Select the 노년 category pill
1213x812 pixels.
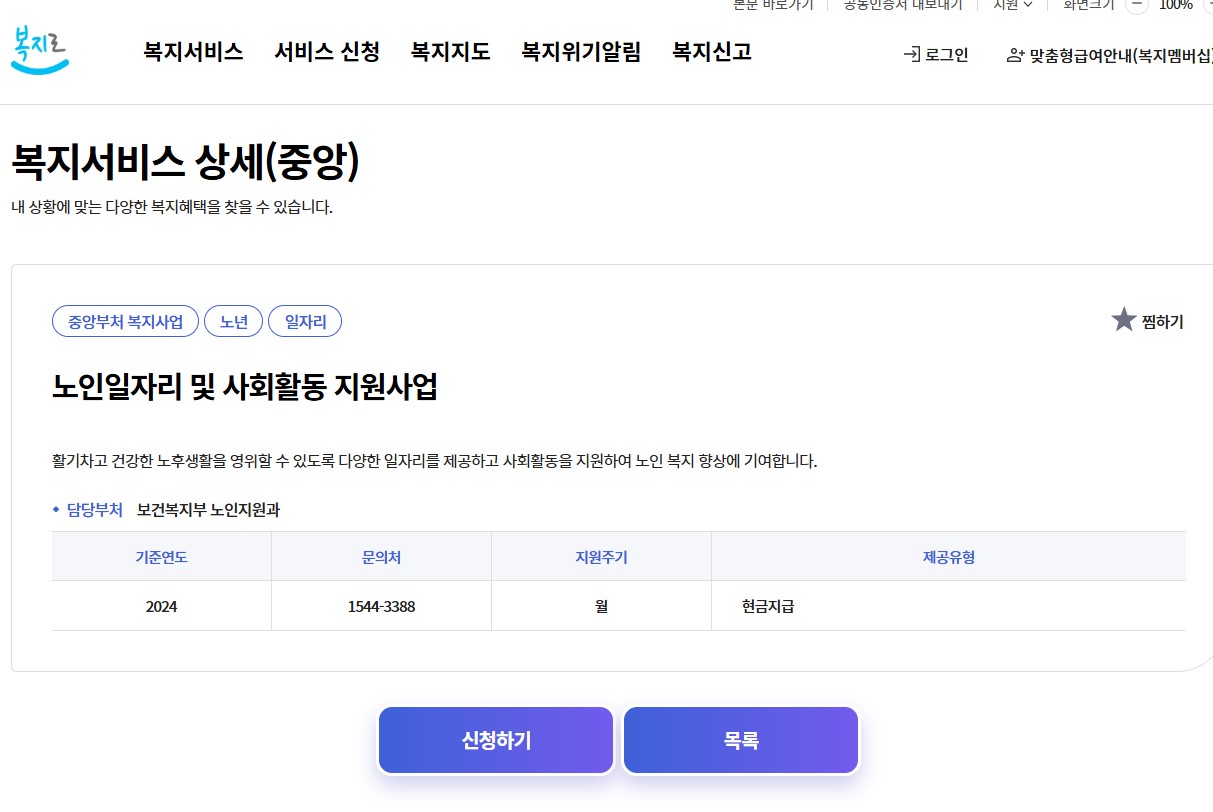tap(233, 321)
